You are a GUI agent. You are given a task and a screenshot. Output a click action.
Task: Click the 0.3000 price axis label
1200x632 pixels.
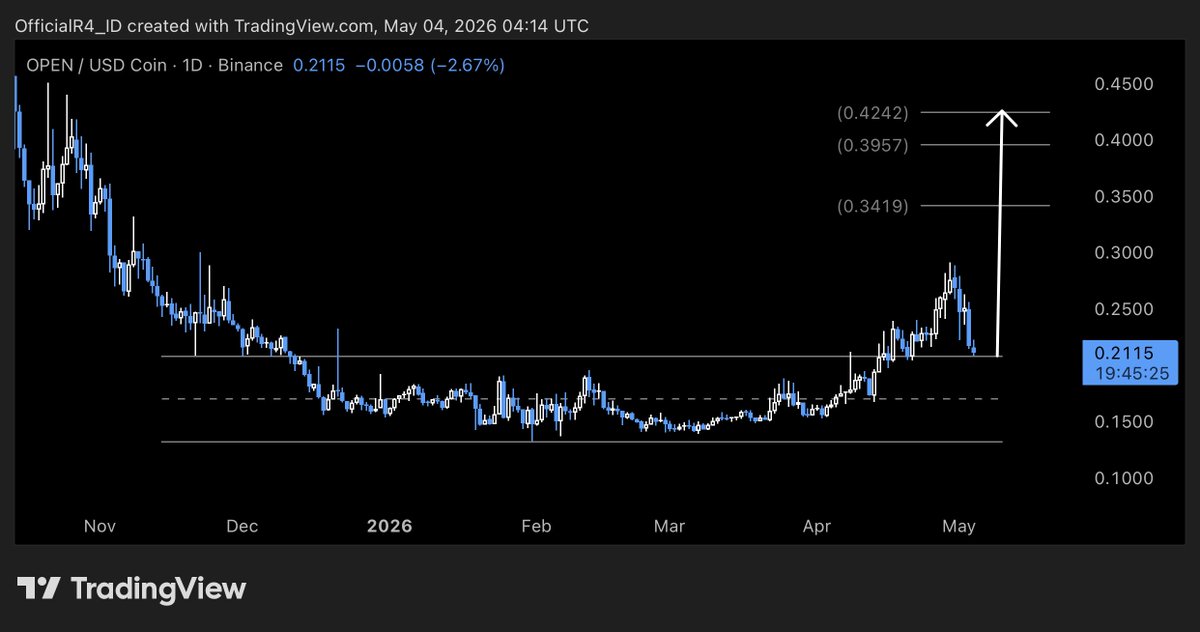[x=1124, y=253]
